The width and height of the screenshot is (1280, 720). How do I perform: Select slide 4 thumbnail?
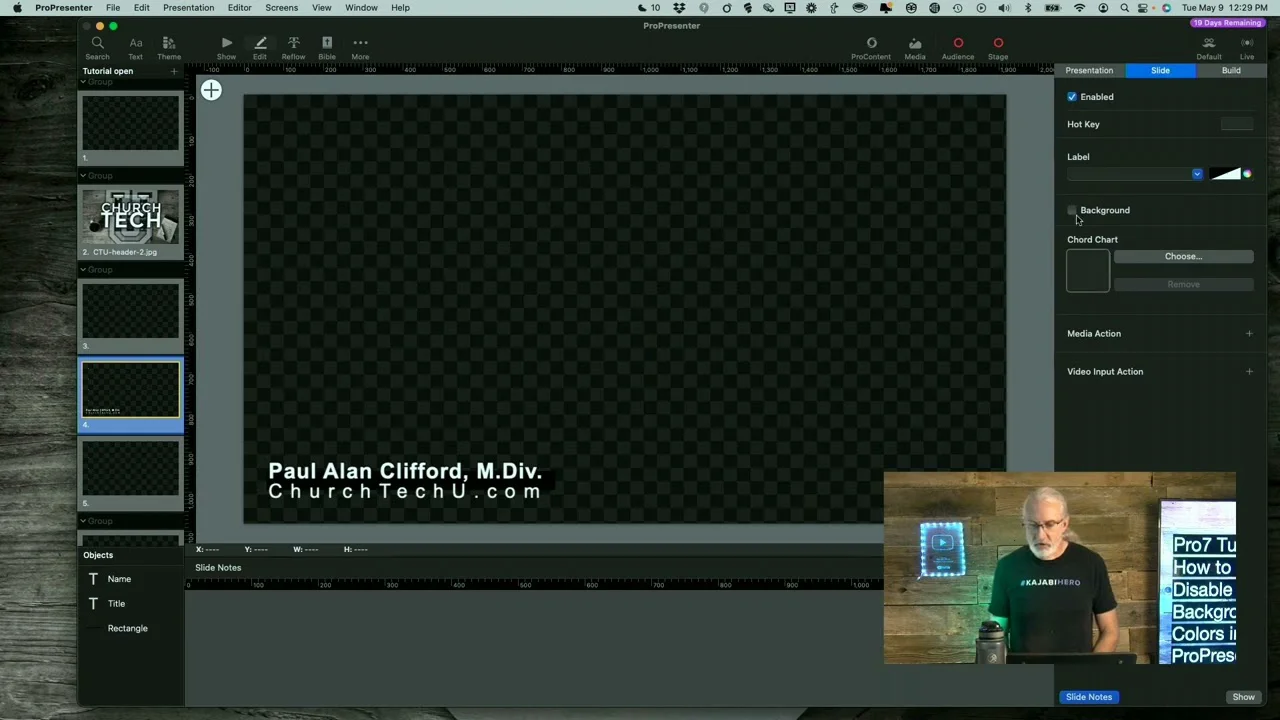pos(131,390)
